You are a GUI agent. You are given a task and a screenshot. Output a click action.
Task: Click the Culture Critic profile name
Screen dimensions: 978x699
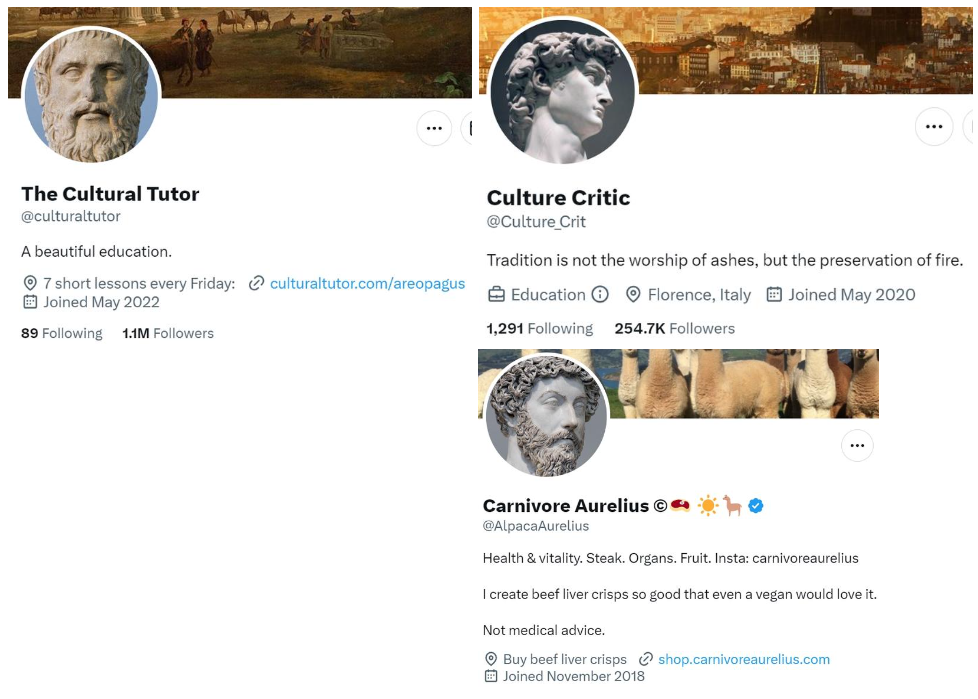click(x=558, y=198)
